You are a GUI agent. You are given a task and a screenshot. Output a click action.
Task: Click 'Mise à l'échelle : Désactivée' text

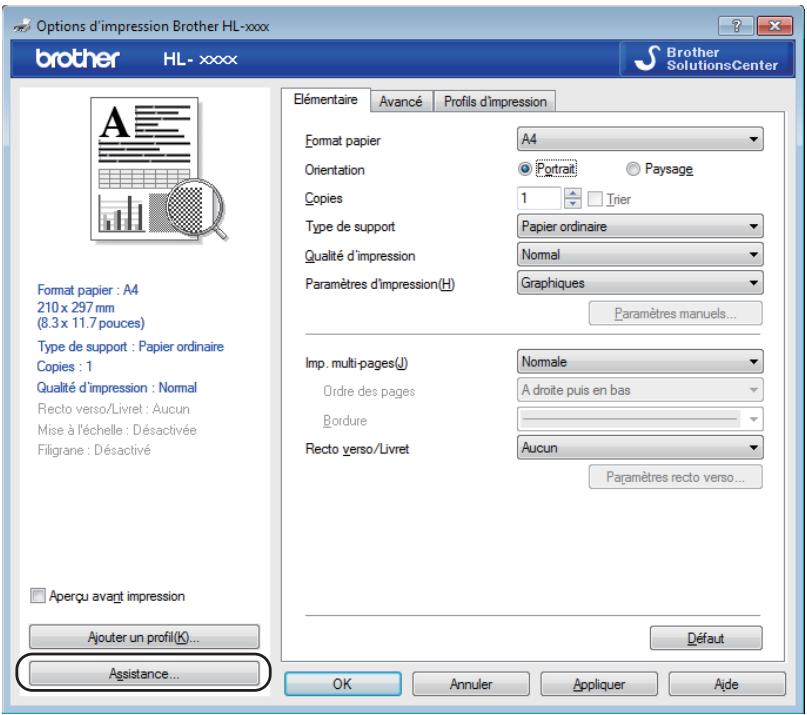(x=117, y=430)
